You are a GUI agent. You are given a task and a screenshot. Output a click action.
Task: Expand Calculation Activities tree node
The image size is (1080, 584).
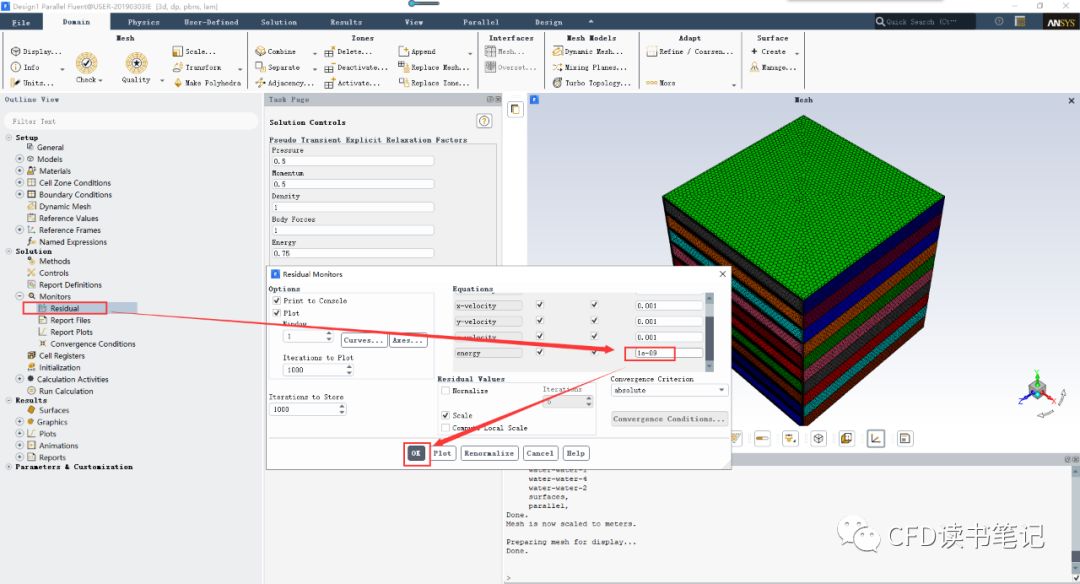[20, 379]
